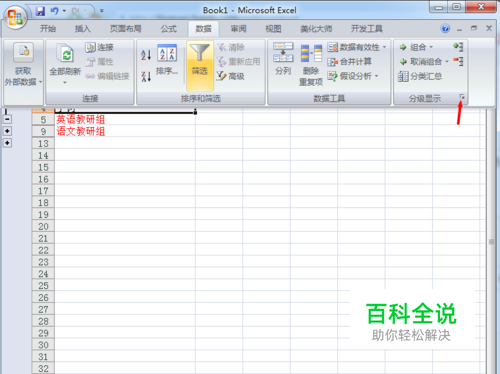500x374 pixels.
Task: Select the 数据 ribbon tab
Action: point(203,29)
